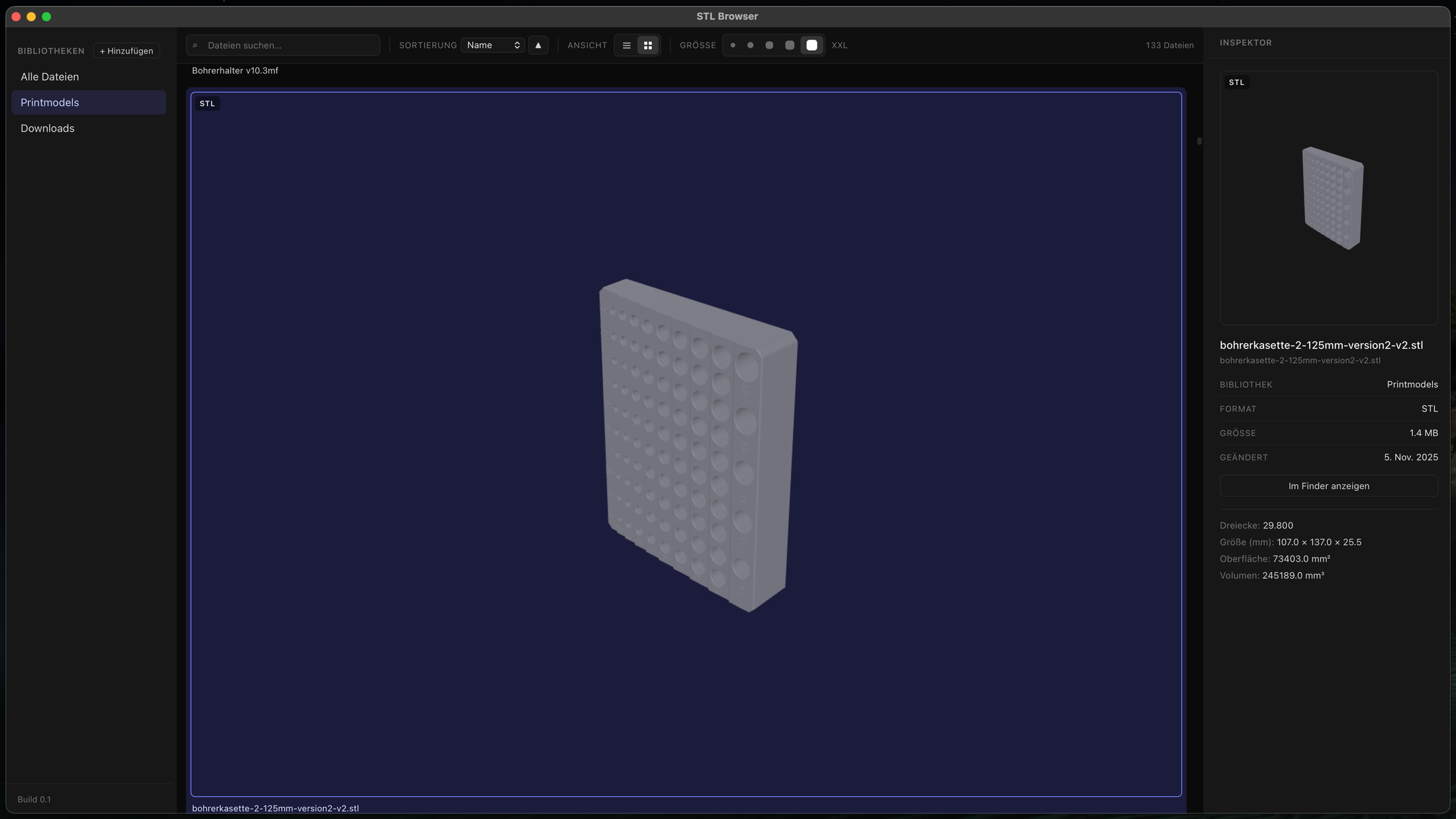Click the 133 Dateien file count
Viewport: 1456px width, 819px height.
[1169, 46]
